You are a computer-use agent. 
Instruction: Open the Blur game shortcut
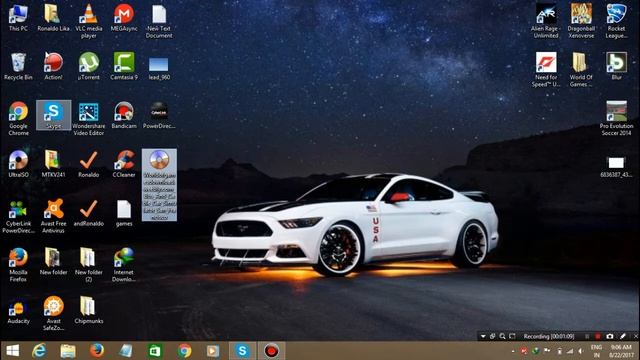tap(616, 67)
